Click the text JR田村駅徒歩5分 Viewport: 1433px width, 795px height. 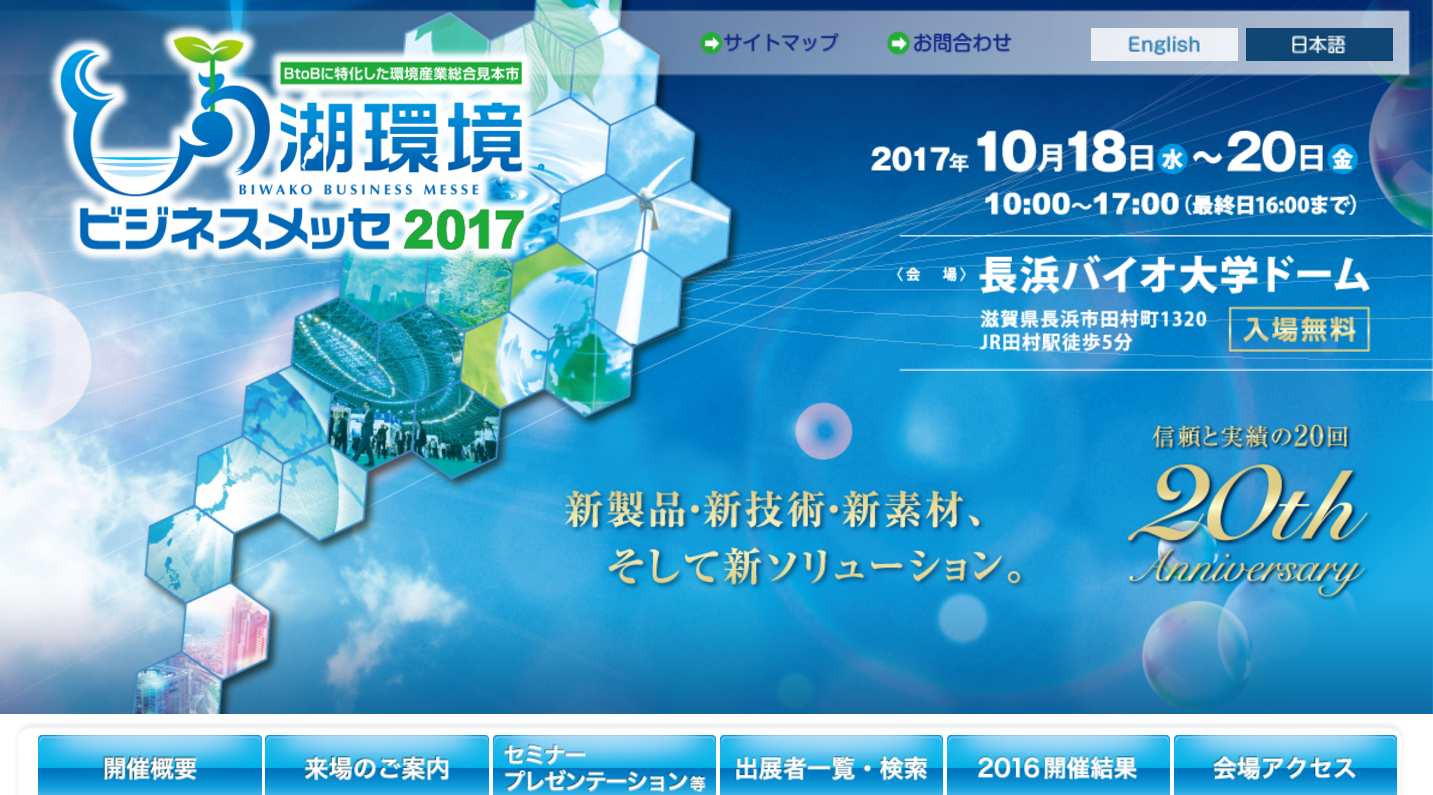tap(1056, 342)
